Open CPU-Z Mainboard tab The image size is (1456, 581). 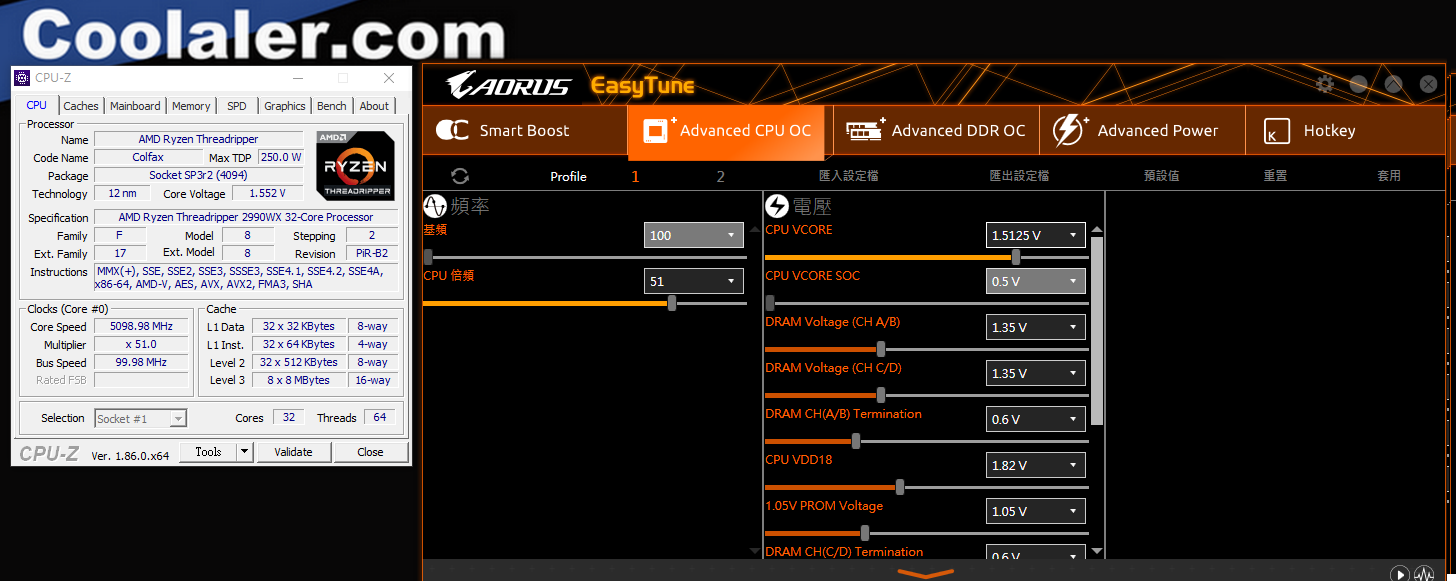[x=135, y=106]
